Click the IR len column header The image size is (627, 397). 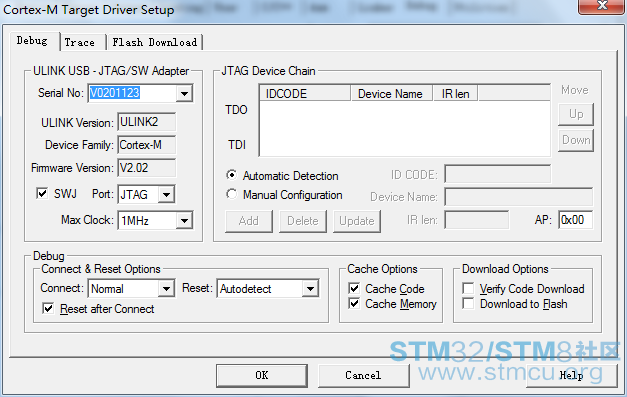[455, 94]
